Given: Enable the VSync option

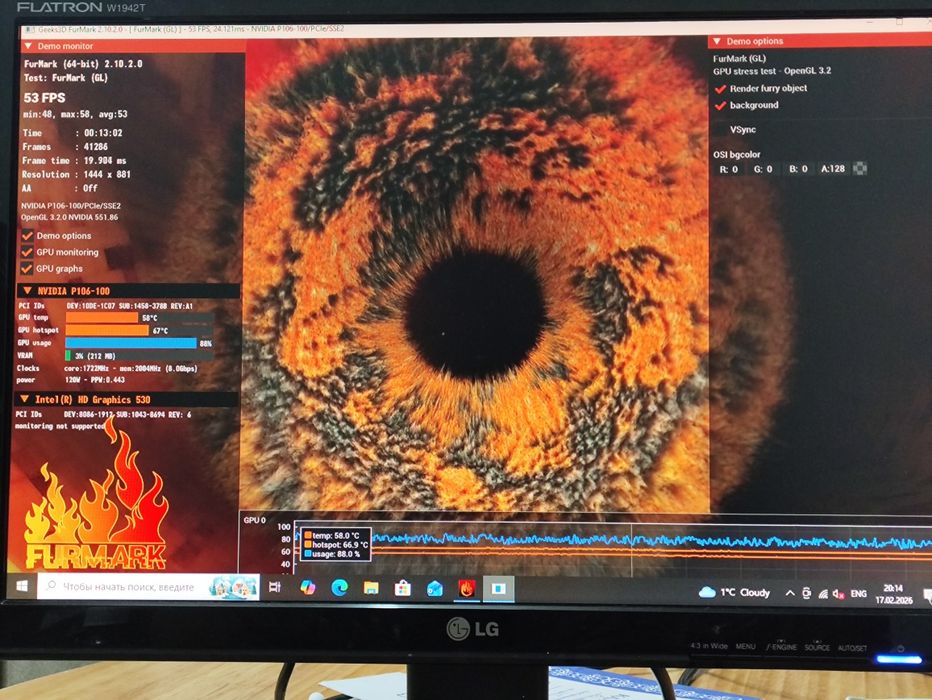Looking at the screenshot, I should pos(720,130).
